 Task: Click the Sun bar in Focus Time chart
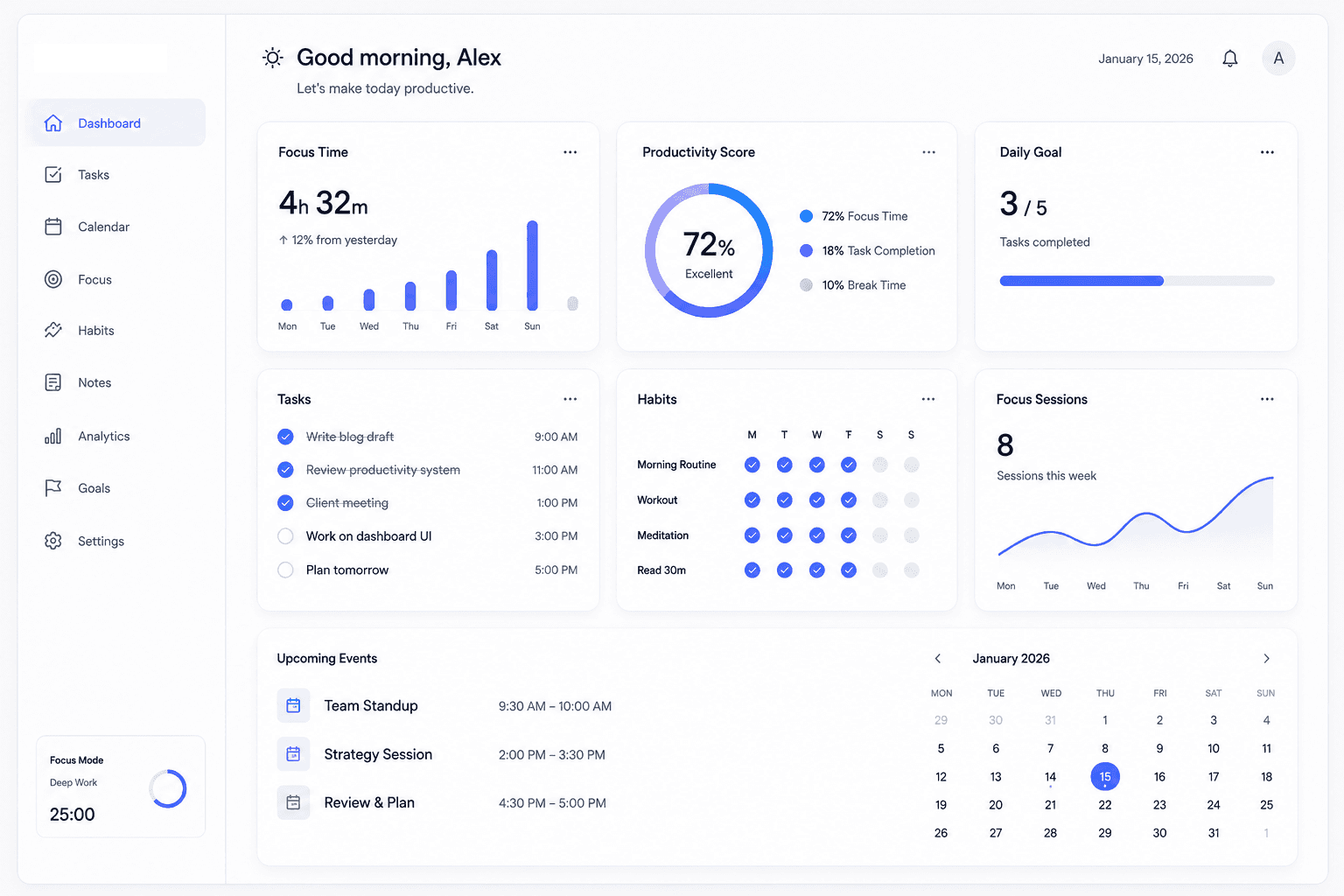(x=532, y=265)
